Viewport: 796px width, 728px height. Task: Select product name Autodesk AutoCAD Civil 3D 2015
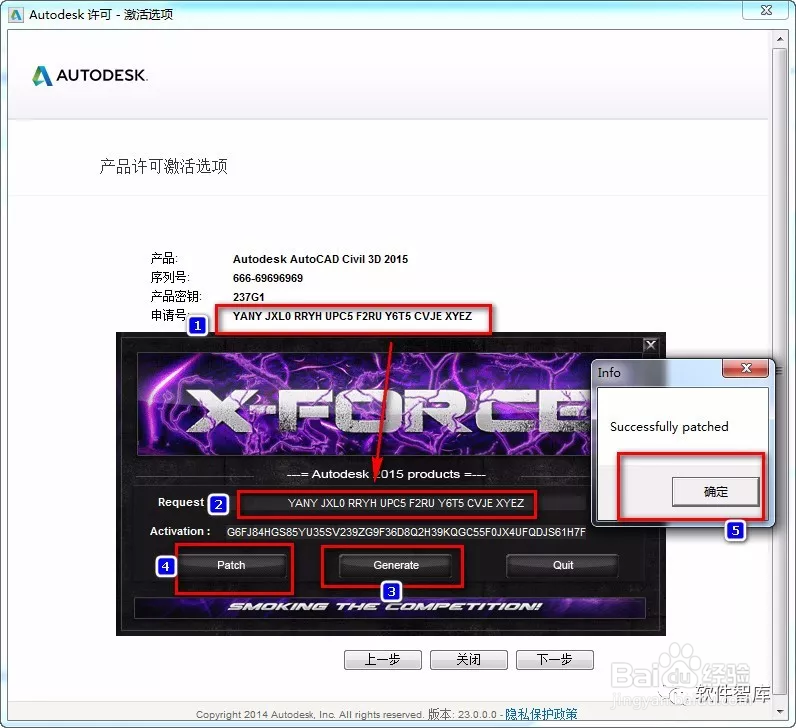[x=320, y=259]
